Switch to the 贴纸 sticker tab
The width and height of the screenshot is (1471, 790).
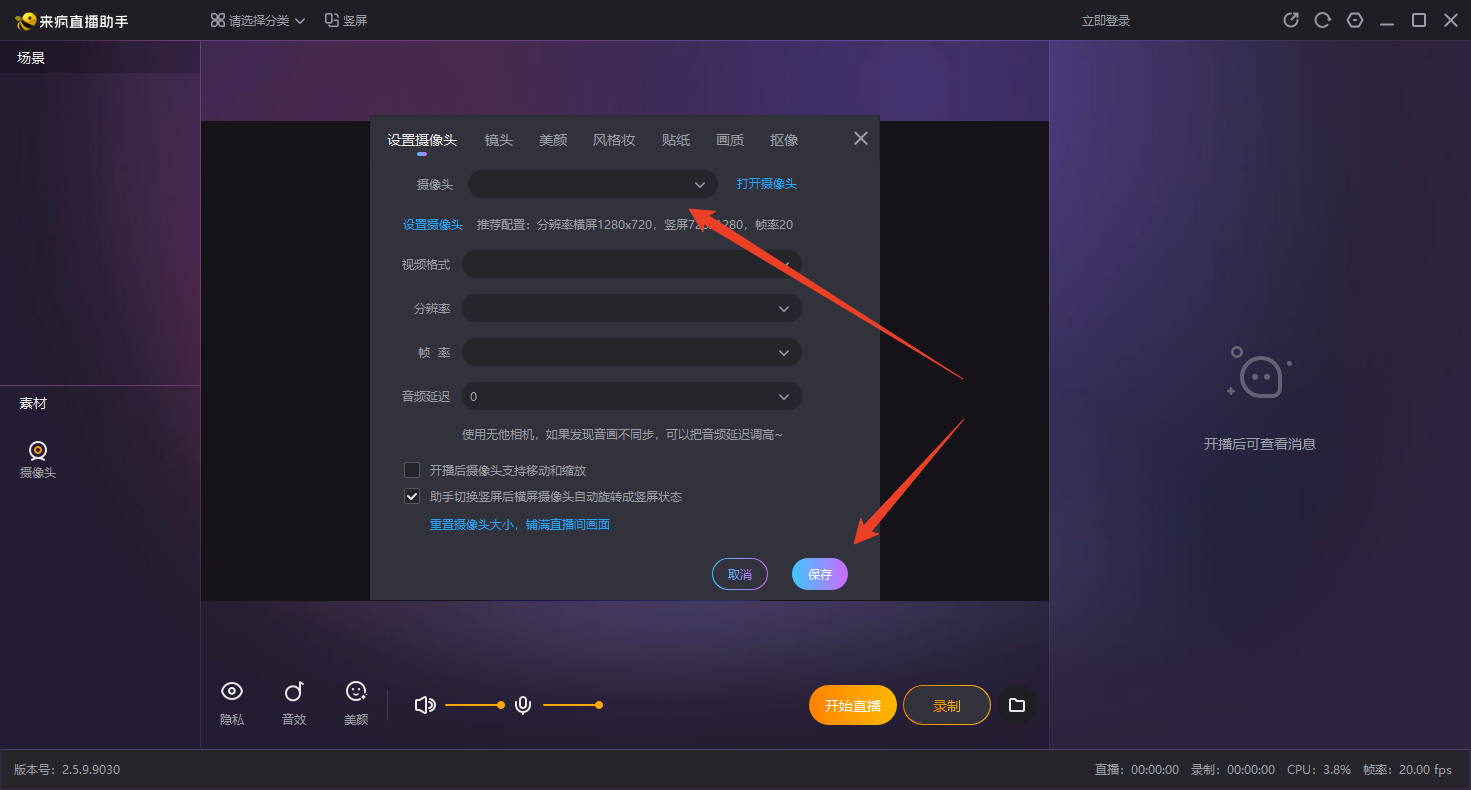675,140
